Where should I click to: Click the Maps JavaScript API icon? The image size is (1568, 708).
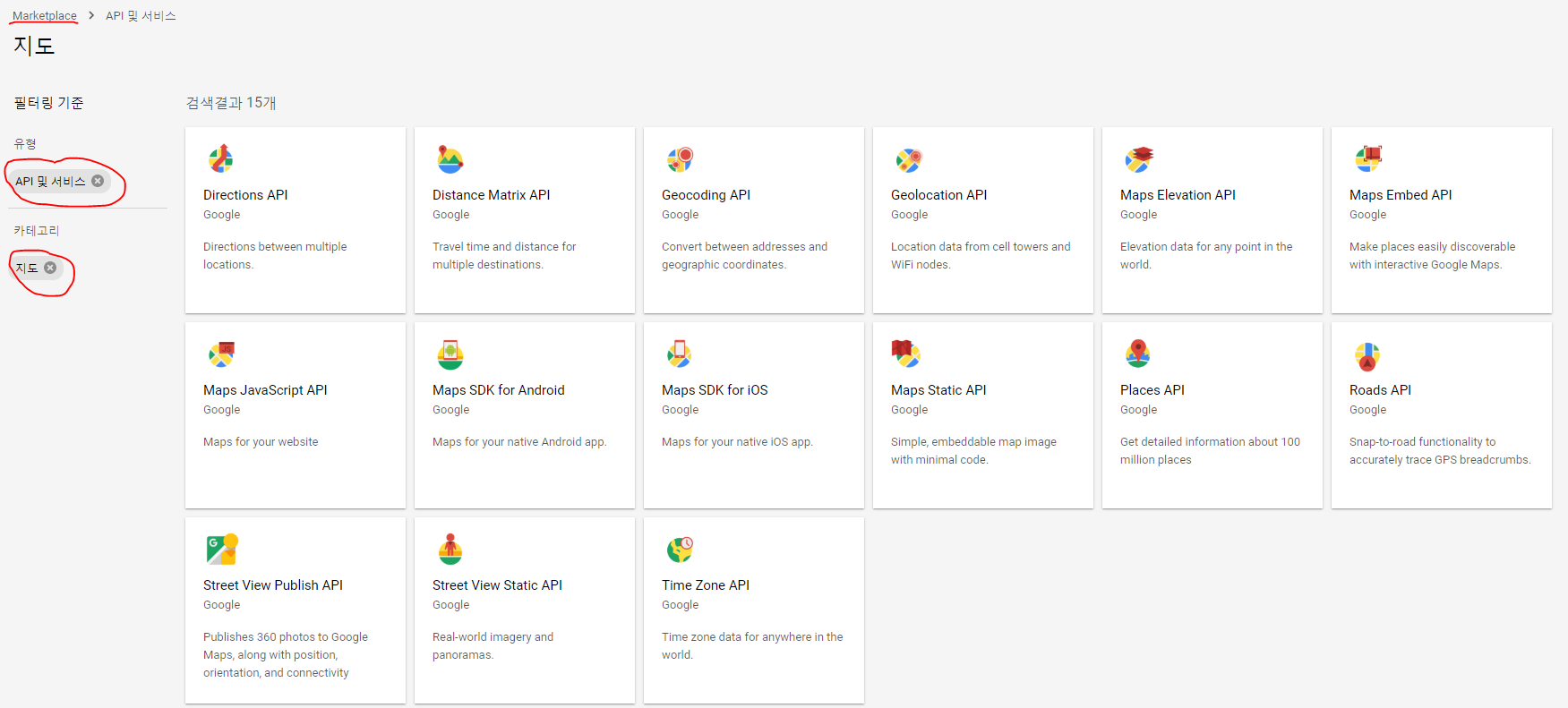tap(221, 354)
